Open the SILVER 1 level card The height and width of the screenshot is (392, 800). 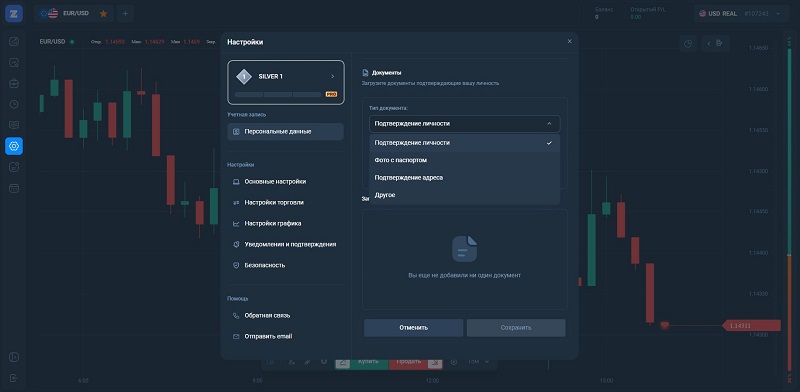[x=286, y=82]
